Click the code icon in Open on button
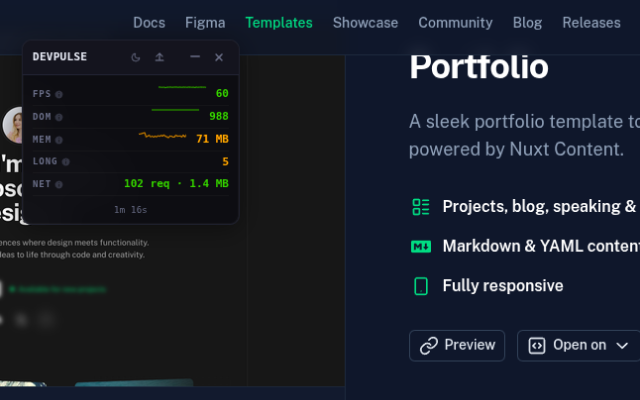Image resolution: width=640 pixels, height=400 pixels. click(x=537, y=346)
